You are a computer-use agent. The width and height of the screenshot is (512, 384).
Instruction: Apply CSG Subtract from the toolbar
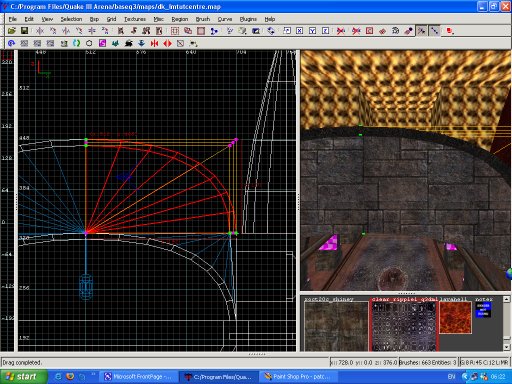click(x=175, y=31)
